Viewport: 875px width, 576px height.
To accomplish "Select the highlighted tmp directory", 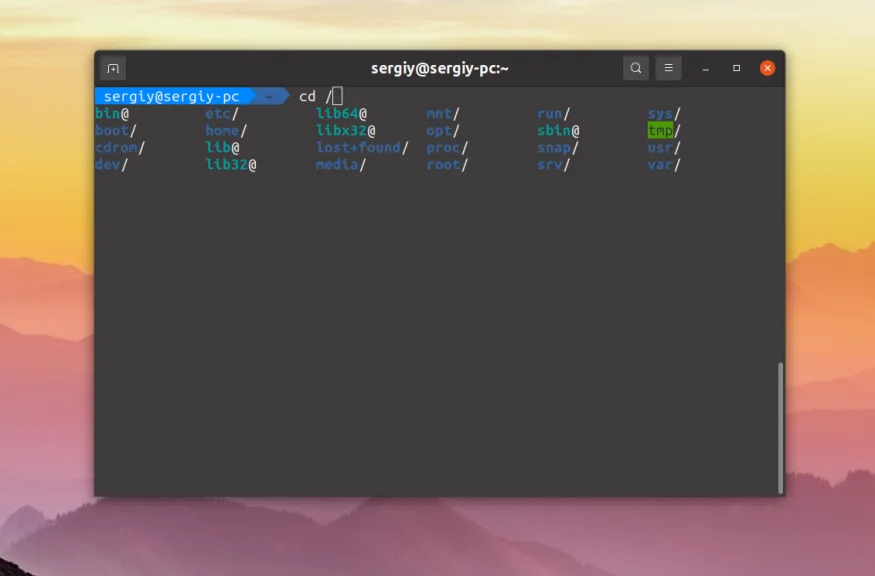I will [662, 129].
